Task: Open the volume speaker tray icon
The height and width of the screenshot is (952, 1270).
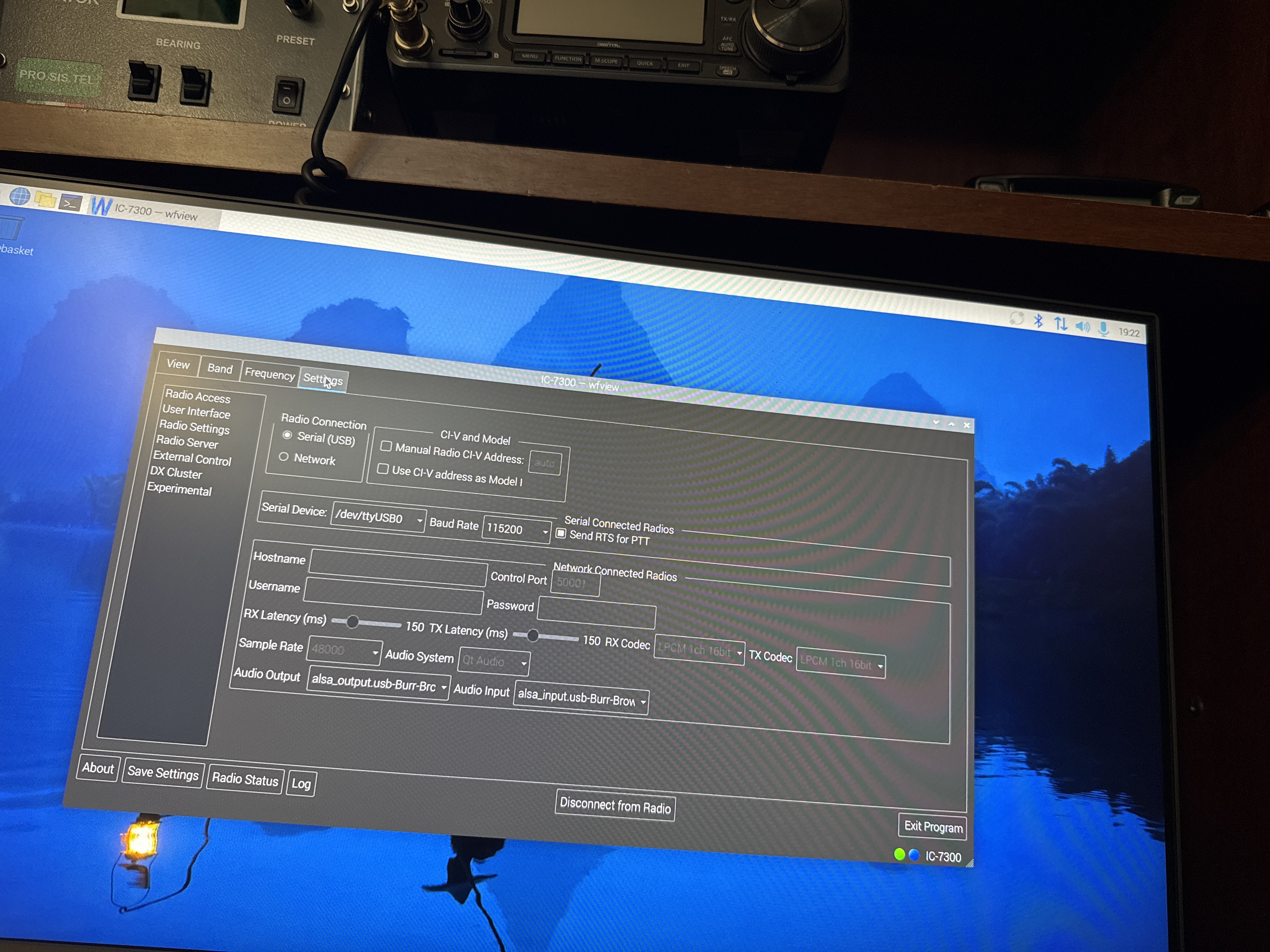Action: [x=1082, y=326]
